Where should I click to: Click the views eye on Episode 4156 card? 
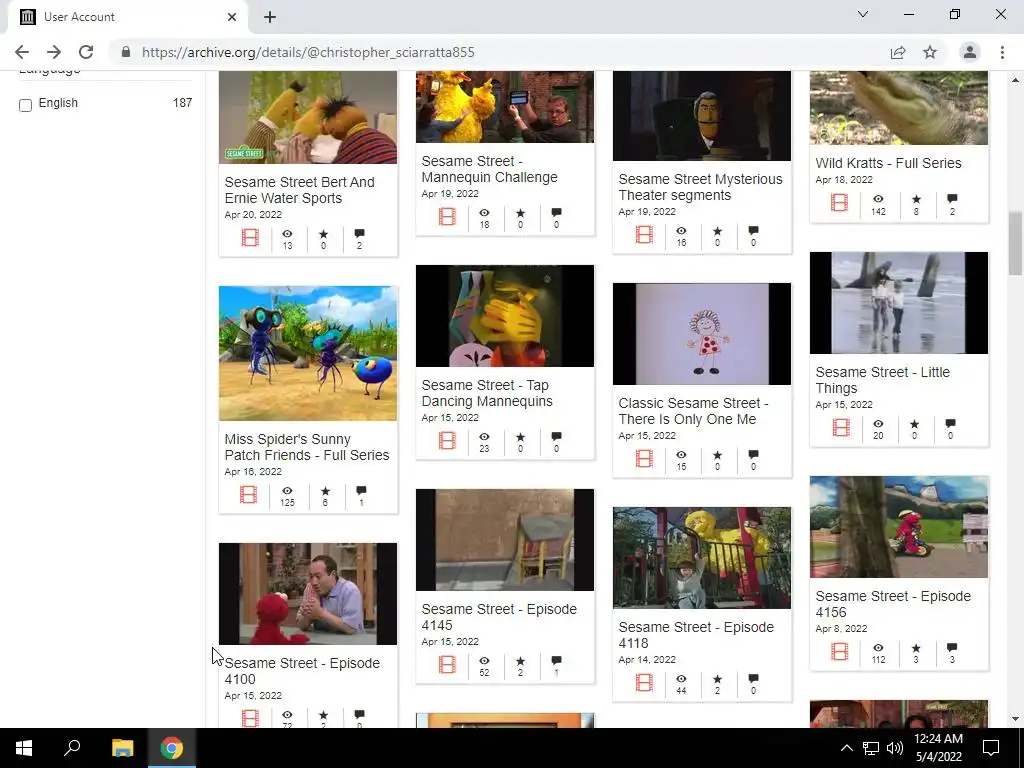tap(878, 648)
